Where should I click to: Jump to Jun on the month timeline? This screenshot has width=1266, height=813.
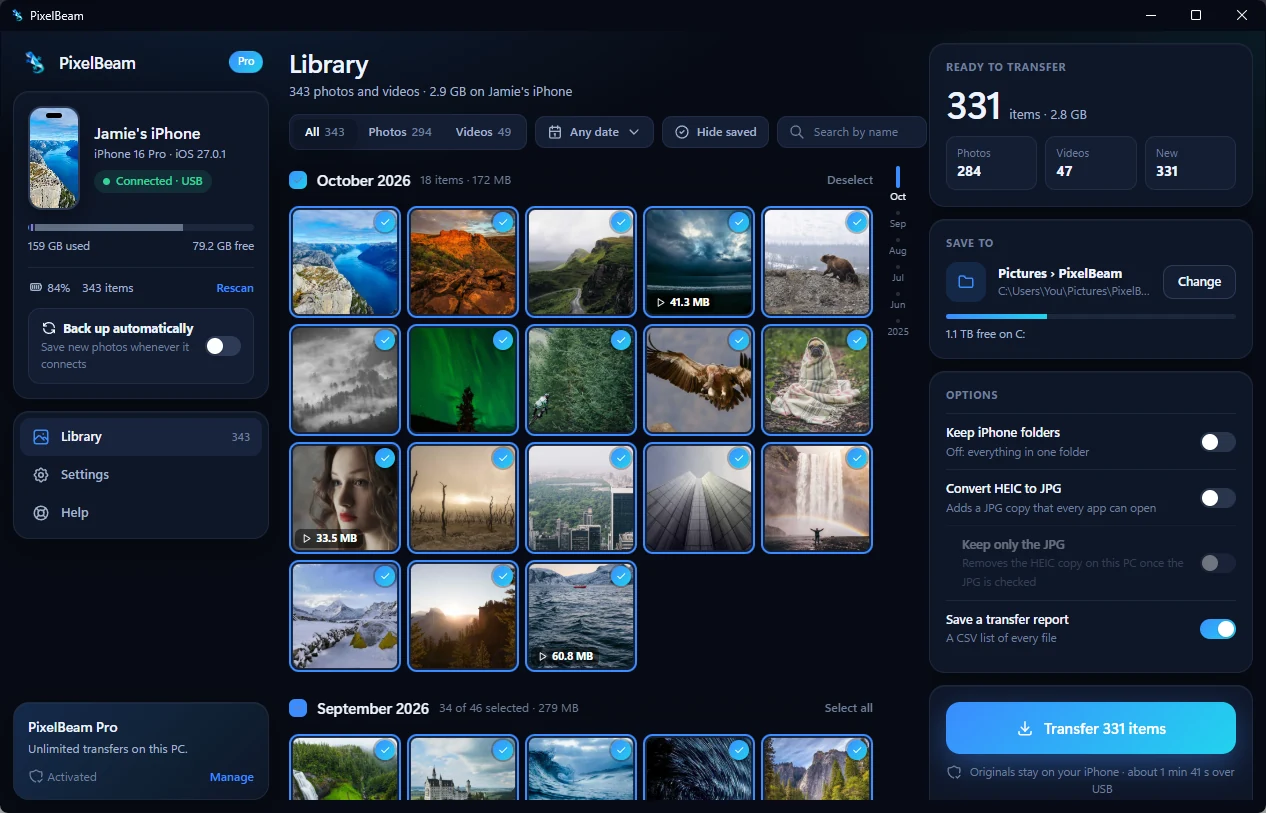(x=898, y=305)
